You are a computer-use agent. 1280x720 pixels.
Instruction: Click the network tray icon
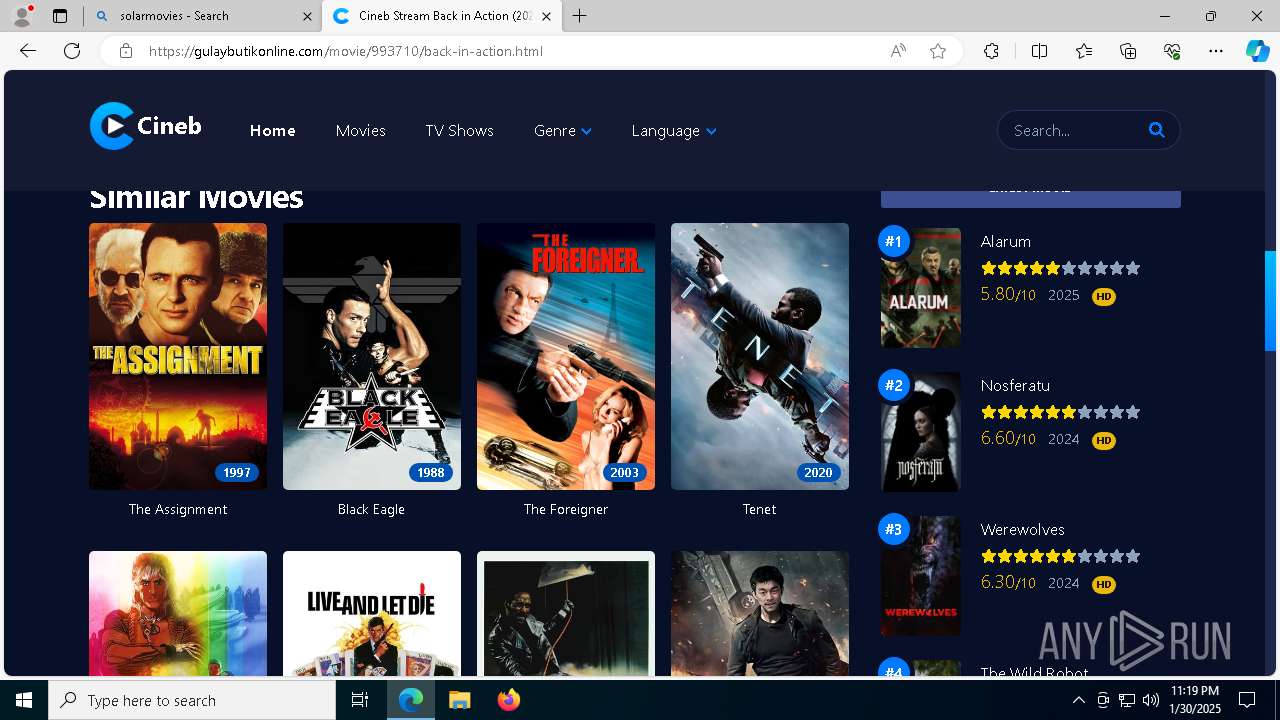pos(1127,700)
